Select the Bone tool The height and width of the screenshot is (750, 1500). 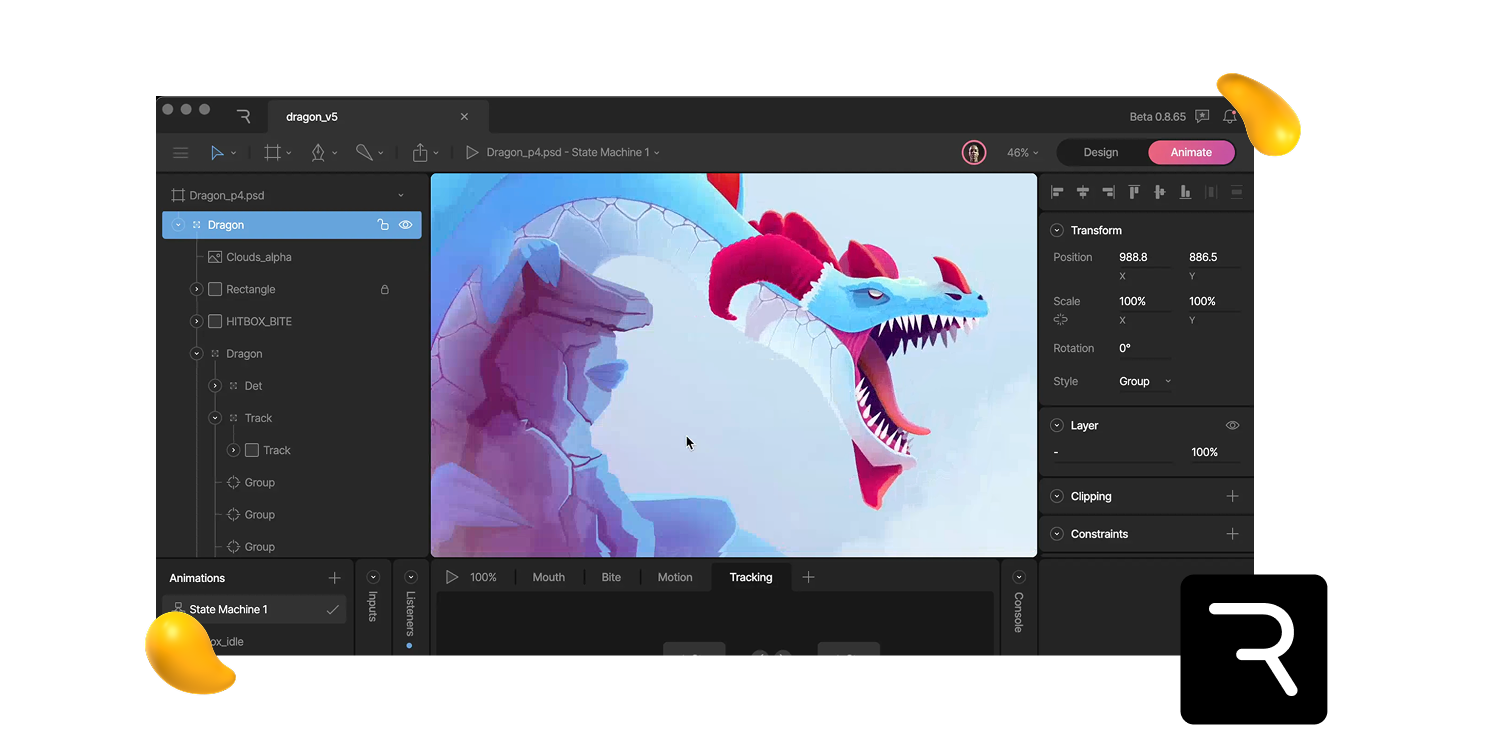point(364,153)
